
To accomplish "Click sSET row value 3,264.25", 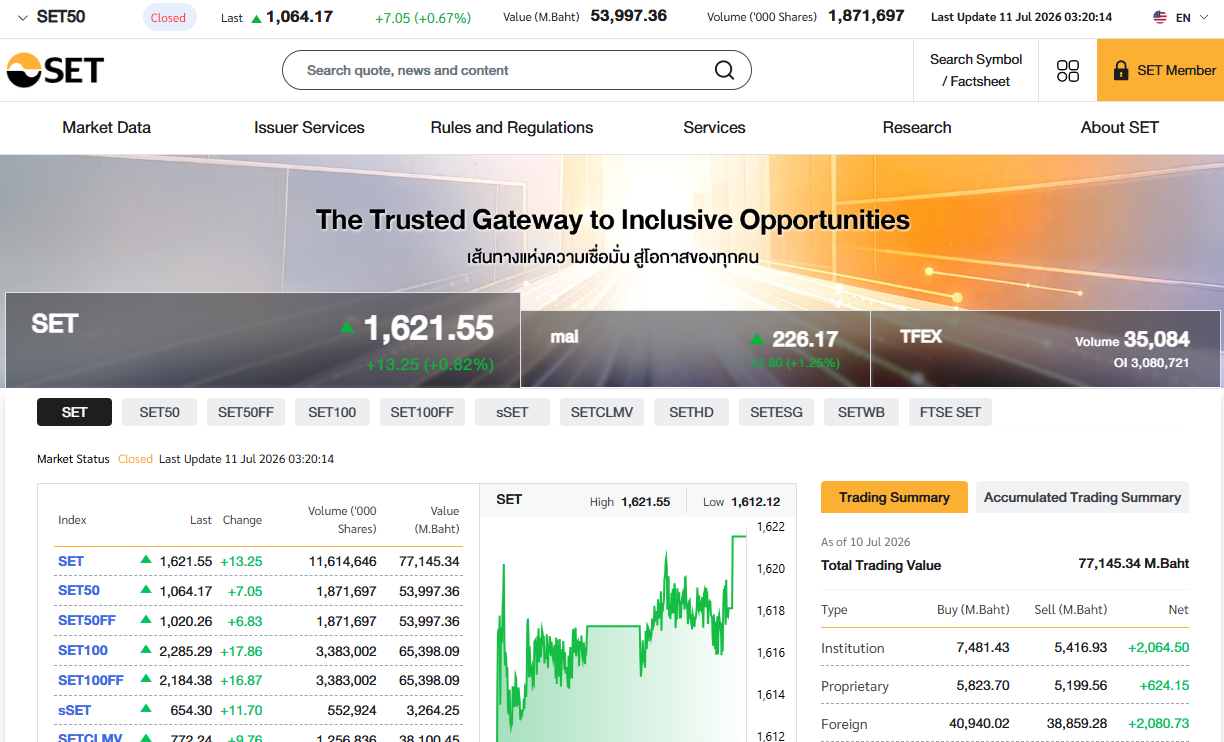I will 433,711.
